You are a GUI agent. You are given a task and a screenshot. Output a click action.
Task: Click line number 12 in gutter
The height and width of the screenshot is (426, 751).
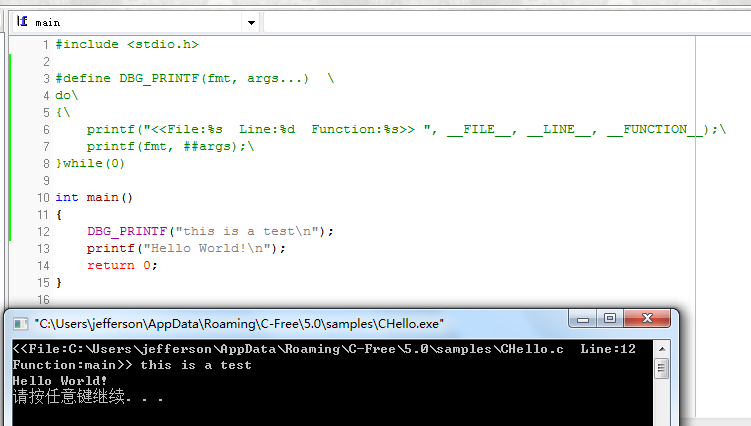[43, 232]
